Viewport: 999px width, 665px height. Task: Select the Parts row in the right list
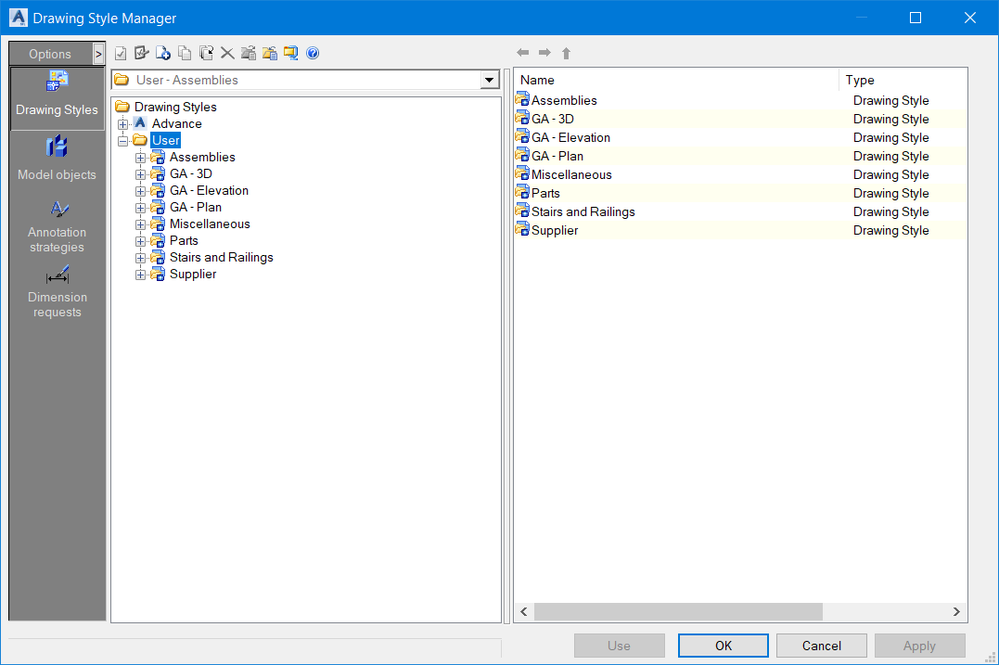click(740, 193)
